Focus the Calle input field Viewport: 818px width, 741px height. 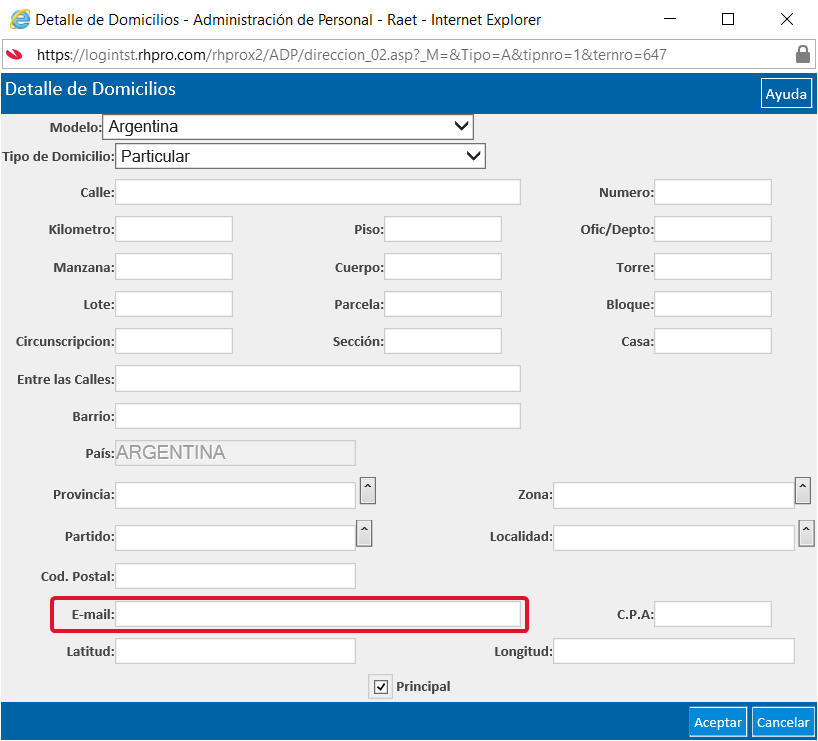click(318, 192)
